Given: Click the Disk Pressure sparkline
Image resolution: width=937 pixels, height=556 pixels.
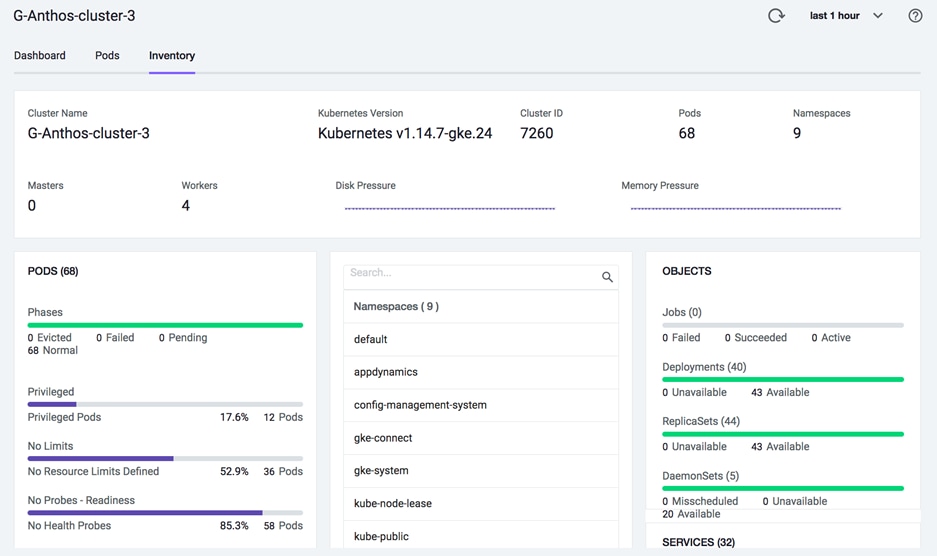Looking at the screenshot, I should click(x=449, y=209).
